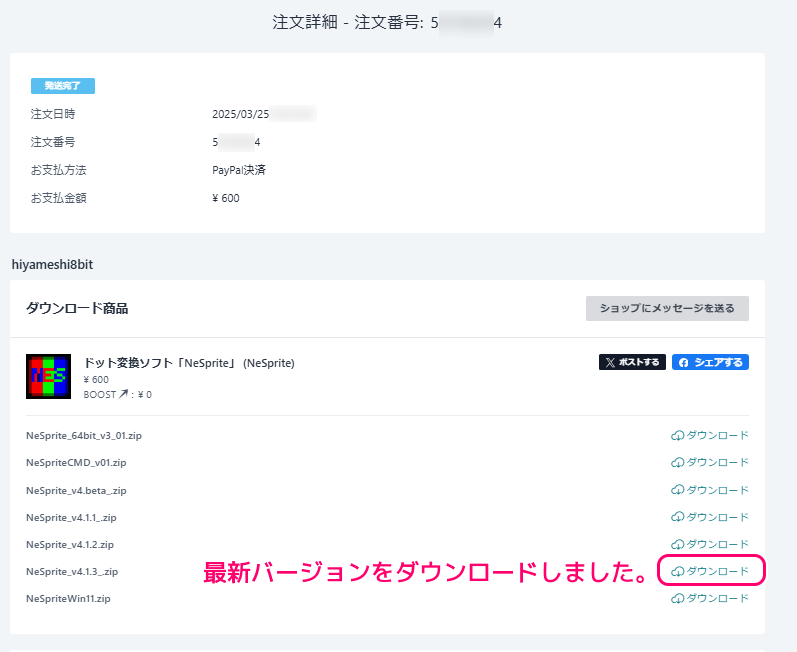
Task: Download NeSpriteCMD_v01.zip file
Action: 710,462
